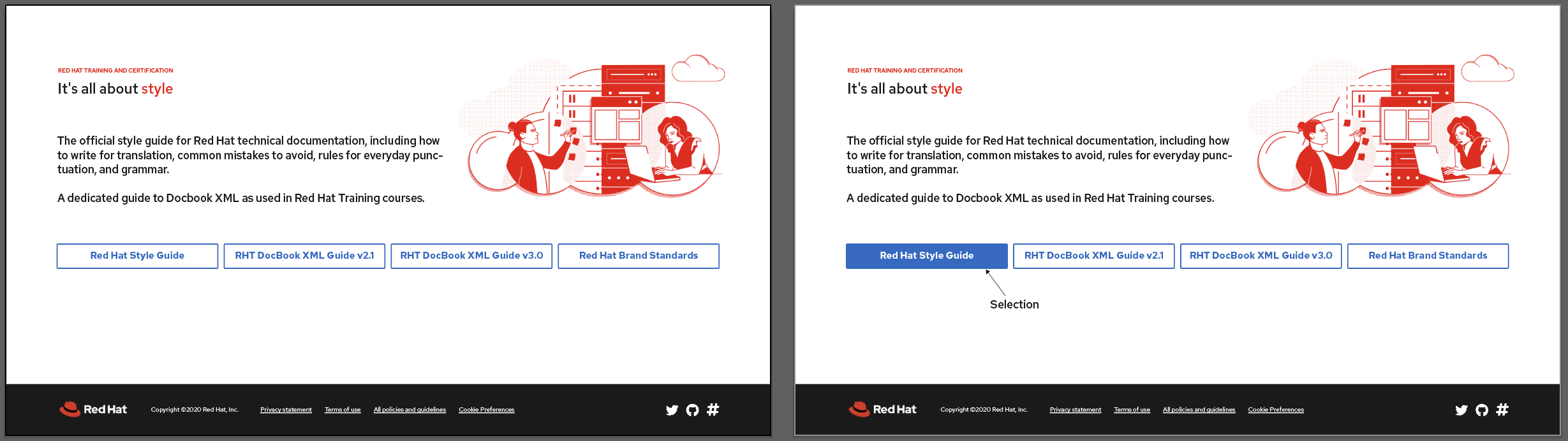Click Twitter icon in right page footer
Viewport: 1568px width, 441px height.
1461,410
